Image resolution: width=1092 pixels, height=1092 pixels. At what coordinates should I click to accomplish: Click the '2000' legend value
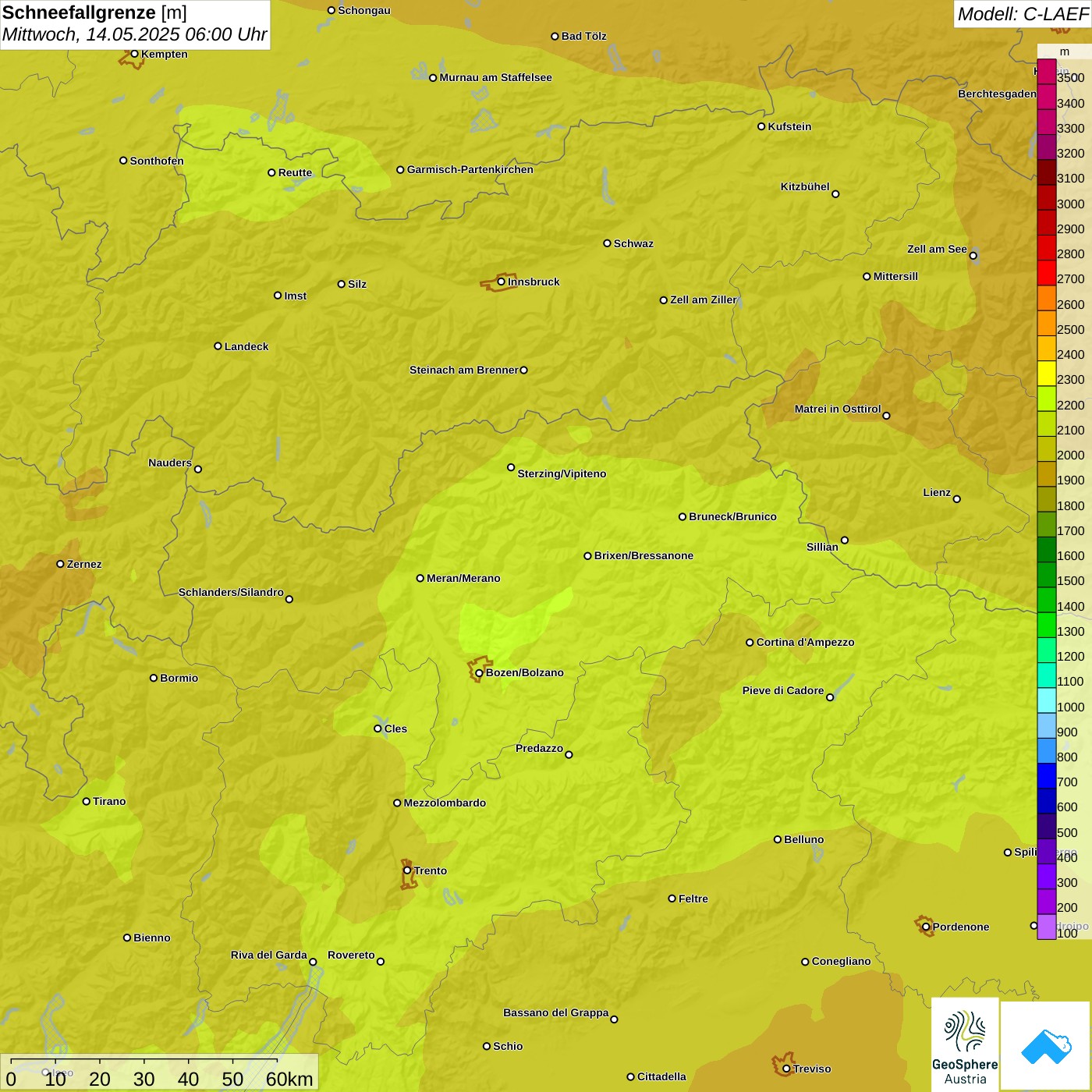point(1071,455)
